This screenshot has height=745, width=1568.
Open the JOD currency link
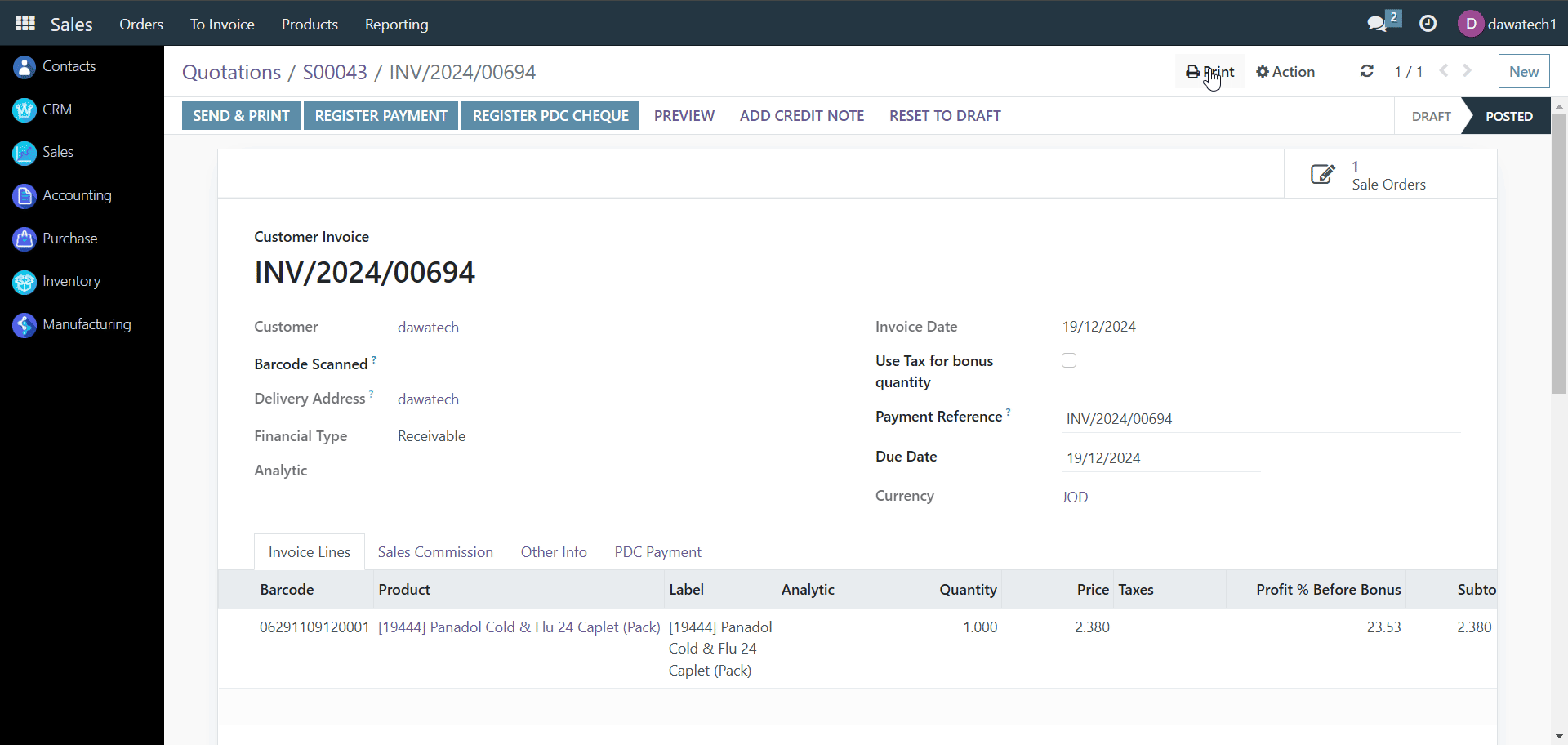tap(1075, 497)
